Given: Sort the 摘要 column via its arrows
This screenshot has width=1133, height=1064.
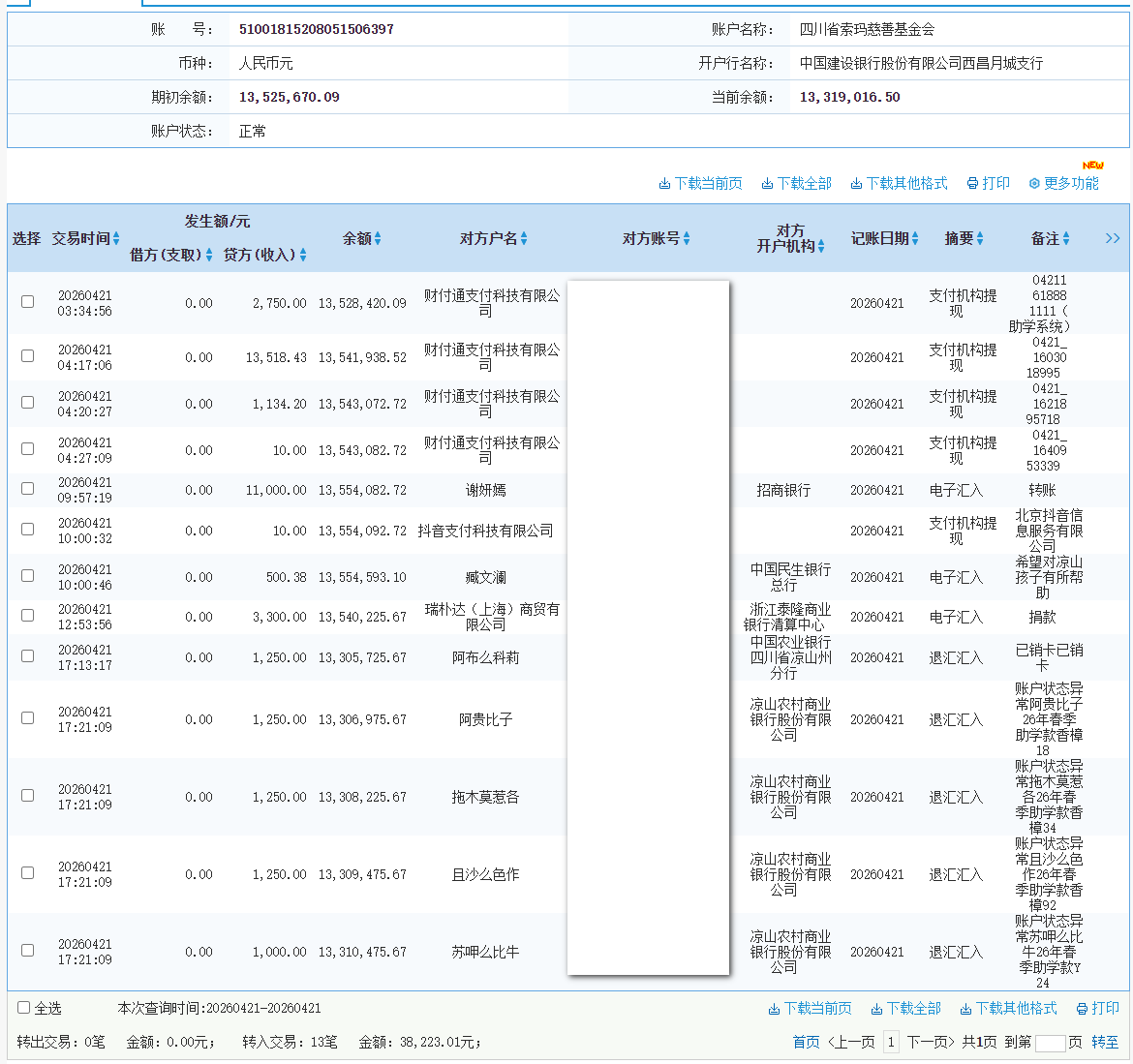Looking at the screenshot, I should [x=980, y=239].
